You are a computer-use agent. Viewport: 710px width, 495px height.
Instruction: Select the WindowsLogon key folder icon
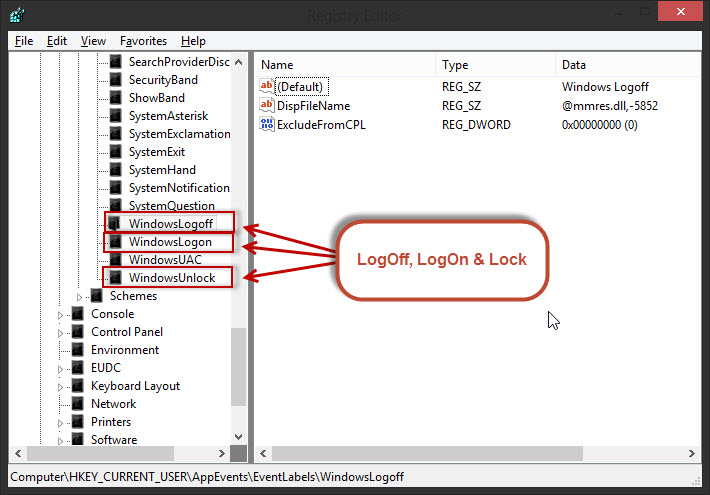pos(116,242)
